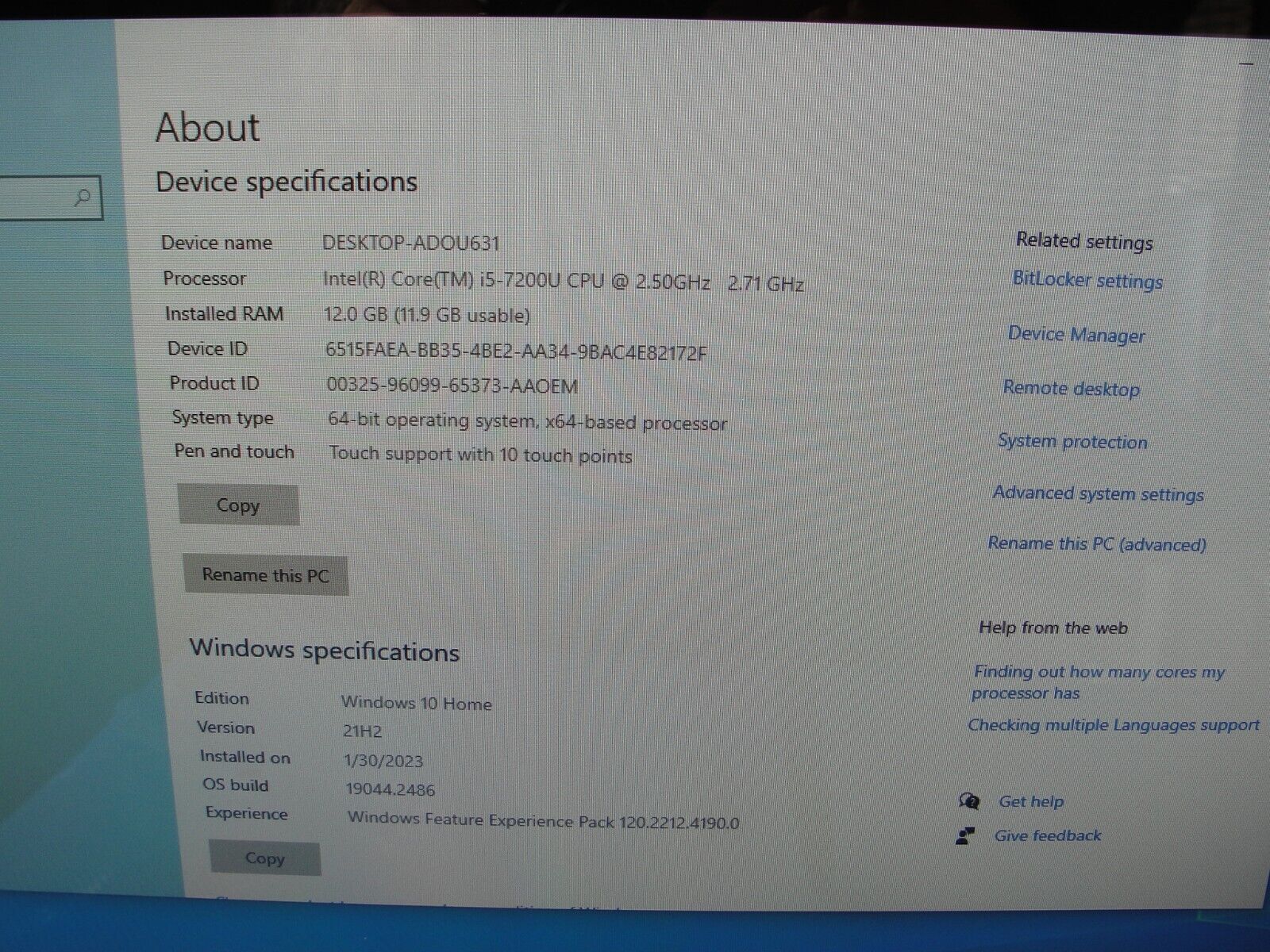Click the About page heading
The image size is (1270, 952).
[x=208, y=127]
